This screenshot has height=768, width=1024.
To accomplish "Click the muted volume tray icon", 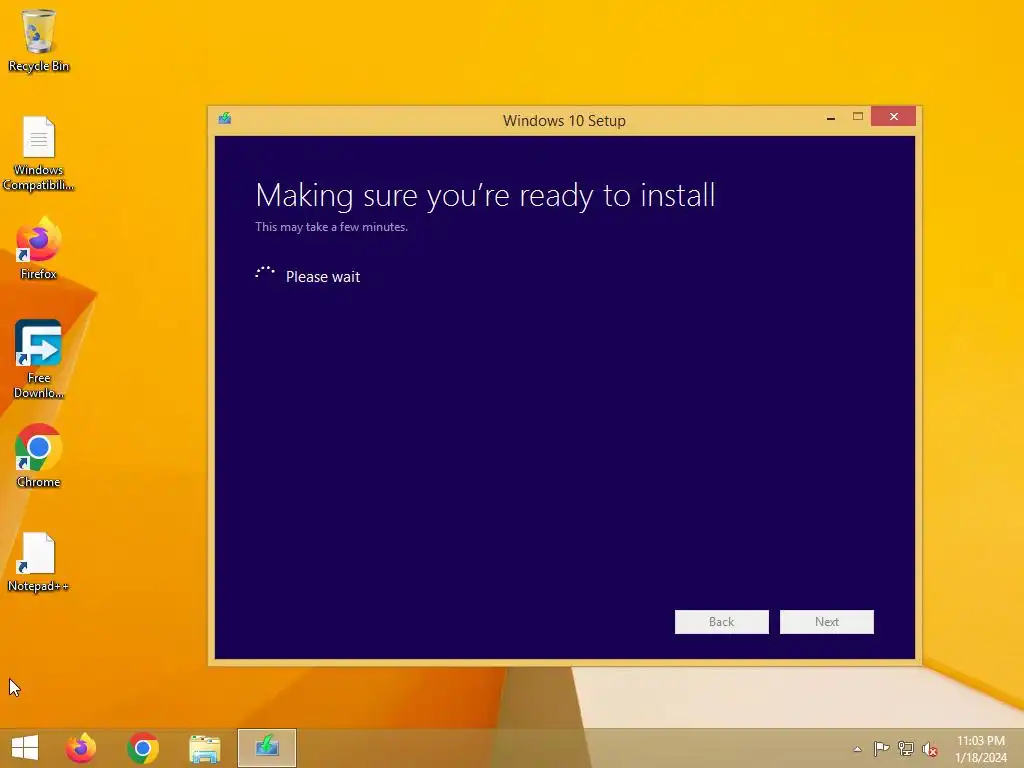I will (x=930, y=749).
